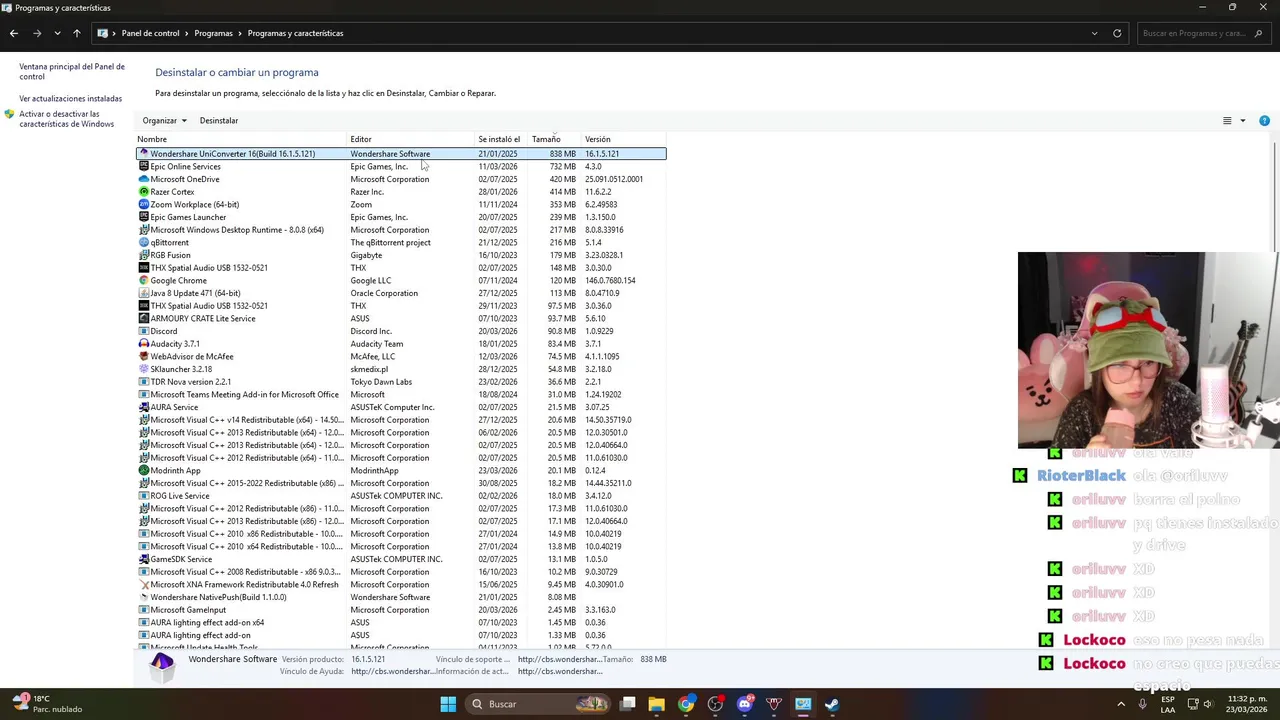Sort by the Versión column header
This screenshot has width=1280, height=720.
tap(624, 139)
